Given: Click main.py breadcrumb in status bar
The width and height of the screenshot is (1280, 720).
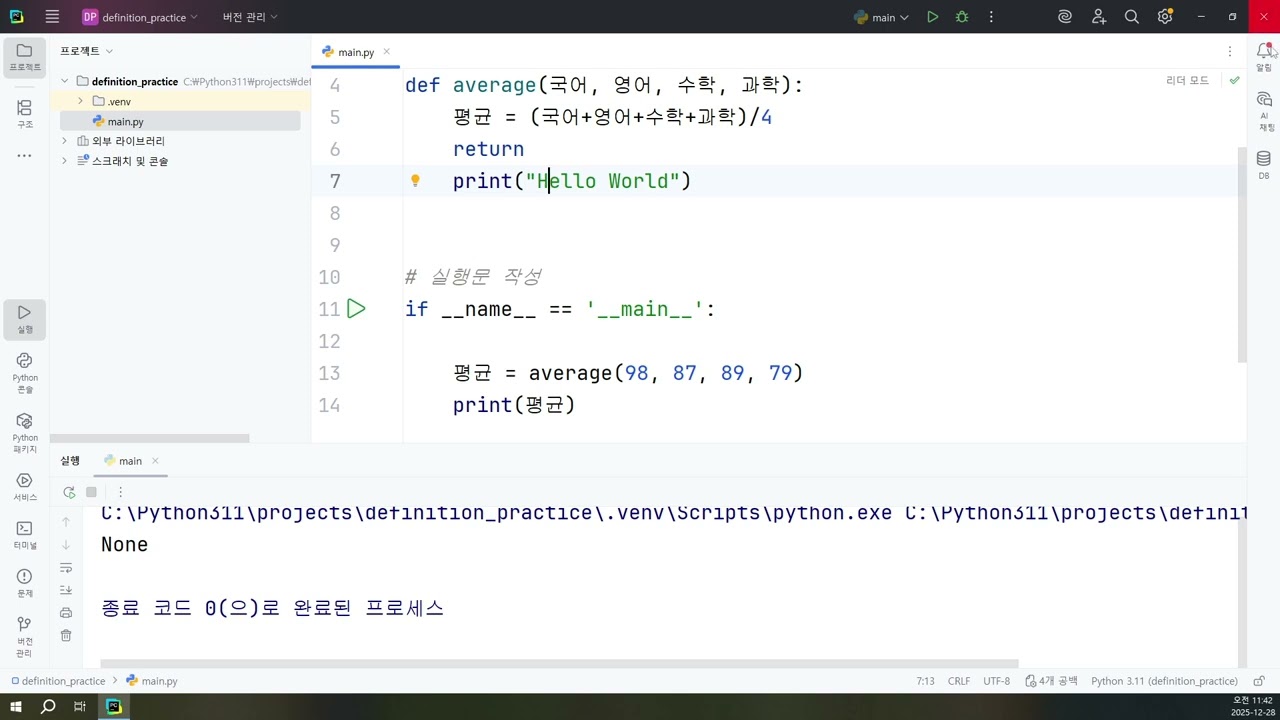Looking at the screenshot, I should point(152,681).
